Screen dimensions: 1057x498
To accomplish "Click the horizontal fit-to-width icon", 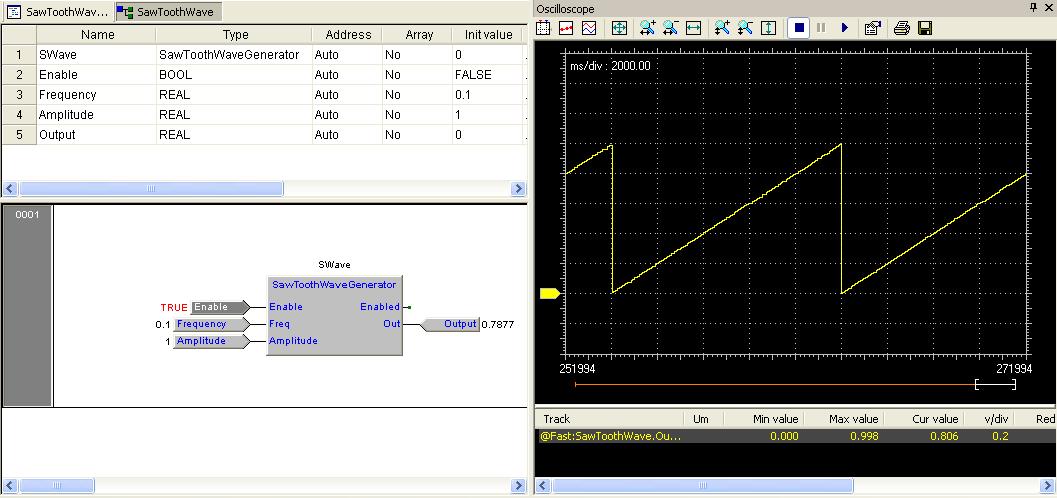I will coord(694,28).
